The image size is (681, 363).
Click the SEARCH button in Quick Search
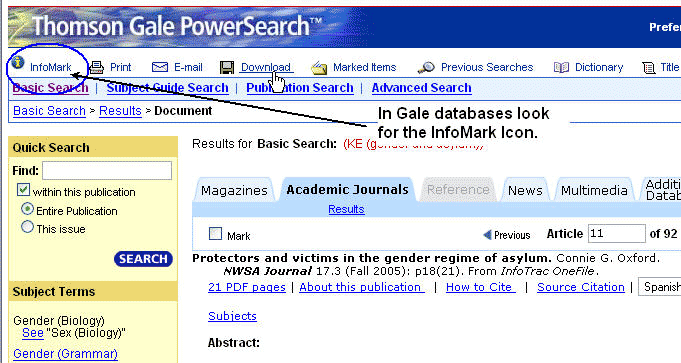click(x=143, y=259)
